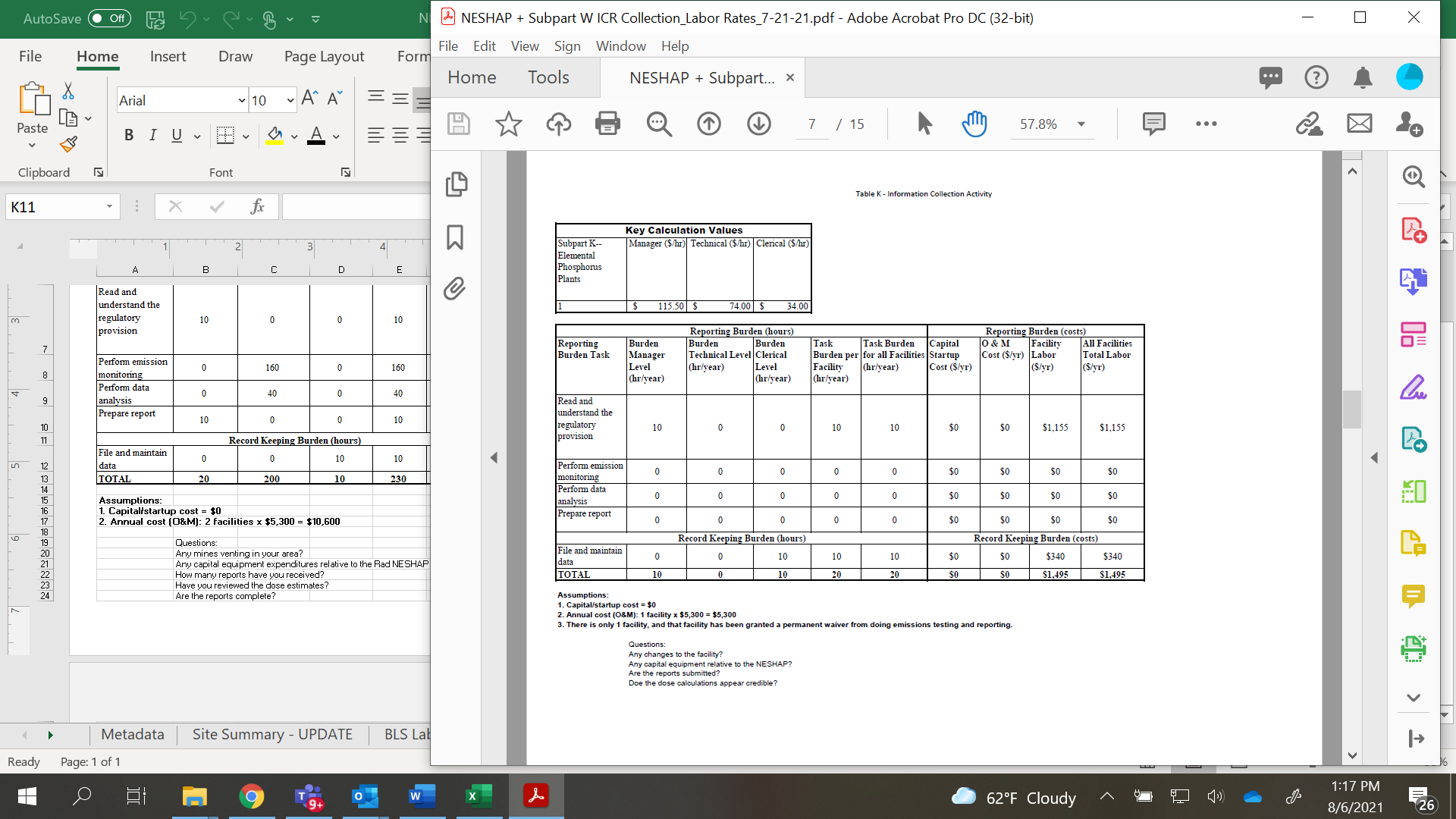The width and height of the screenshot is (1456, 819).
Task: Expand the zoom level dropdown at 57.8%
Action: [x=1081, y=124]
